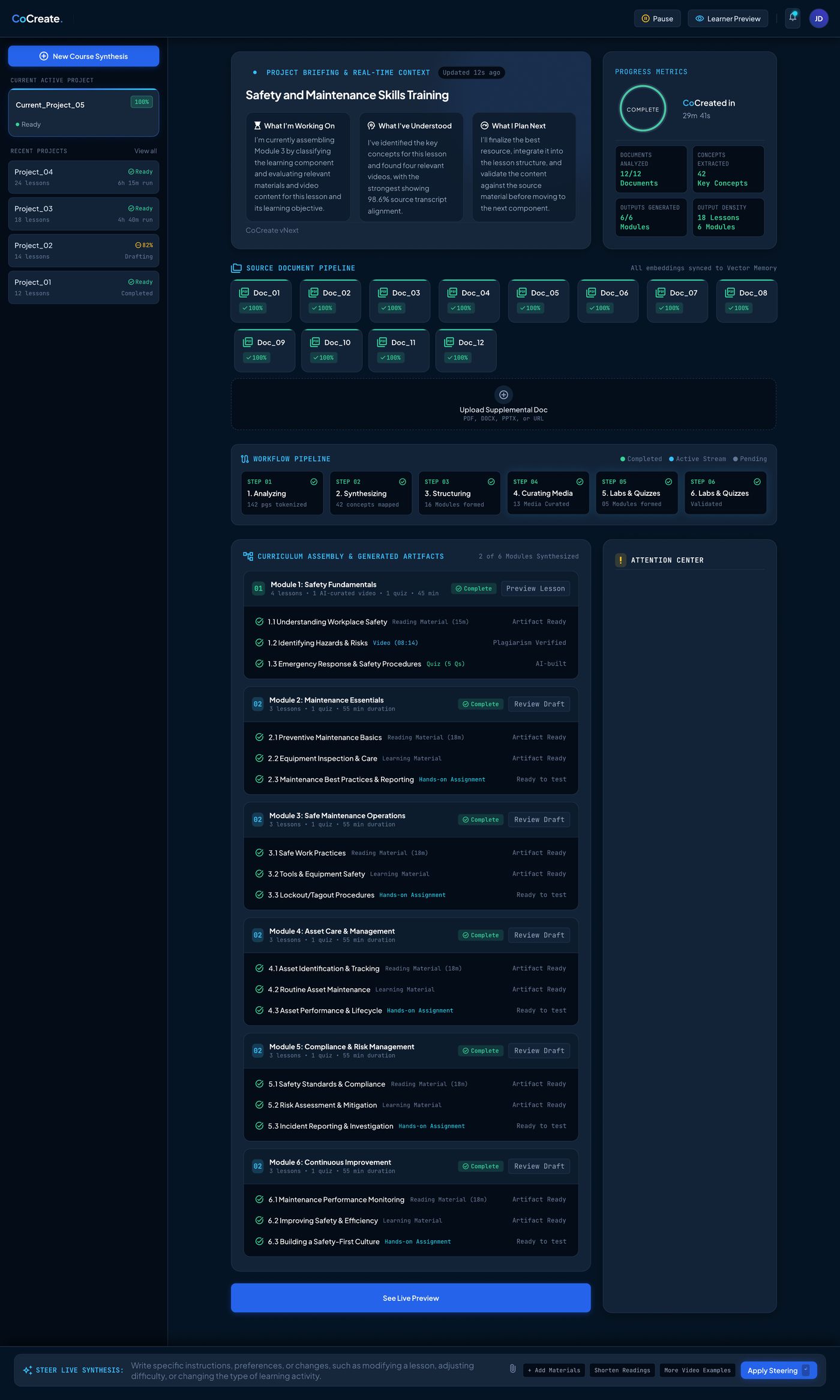Click Attention Center warning icon
The width and height of the screenshot is (840, 1400).
point(620,560)
